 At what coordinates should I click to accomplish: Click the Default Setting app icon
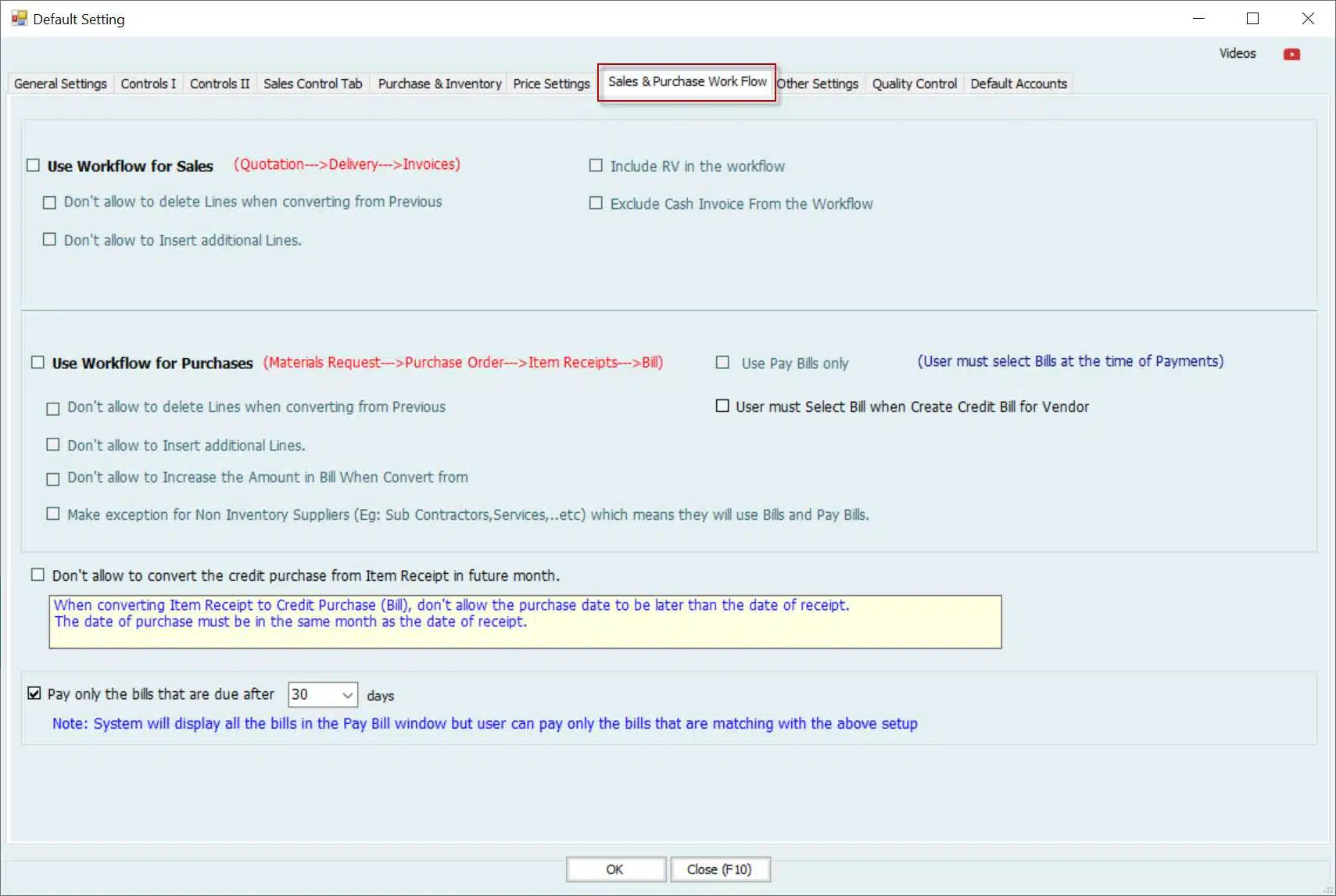point(19,19)
